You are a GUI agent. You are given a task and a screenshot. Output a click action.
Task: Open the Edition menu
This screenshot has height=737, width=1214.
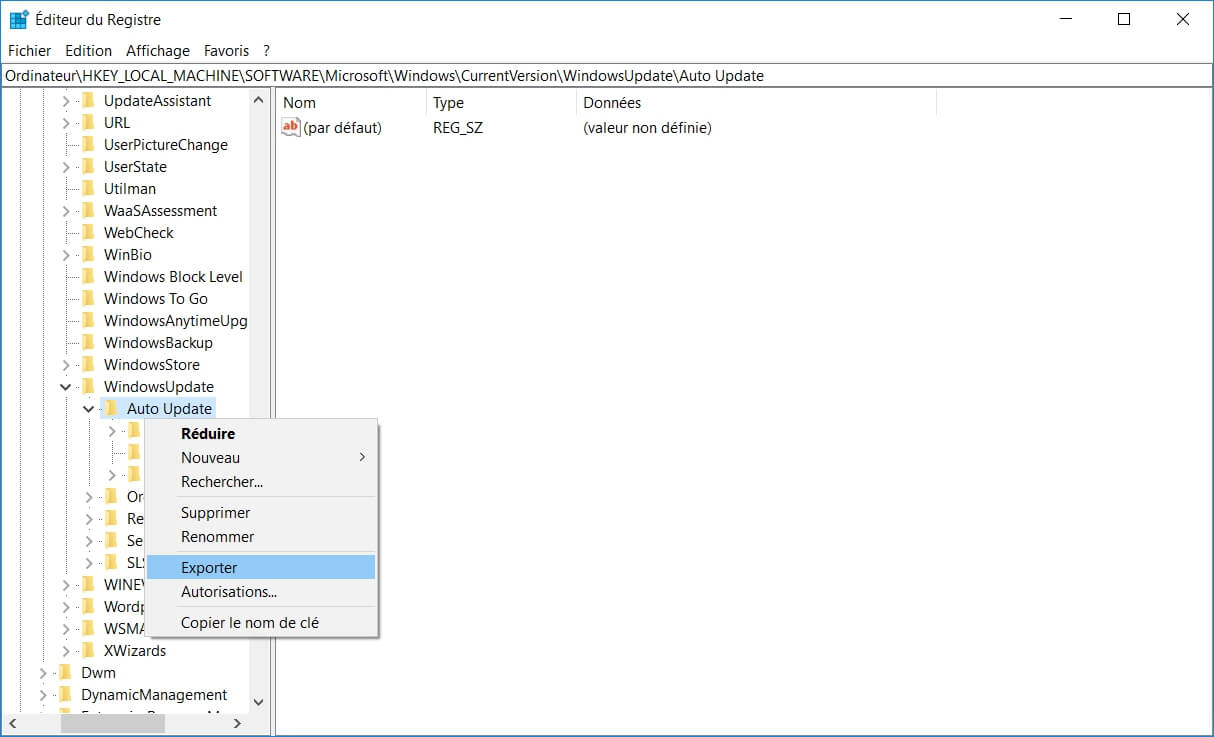(89, 50)
